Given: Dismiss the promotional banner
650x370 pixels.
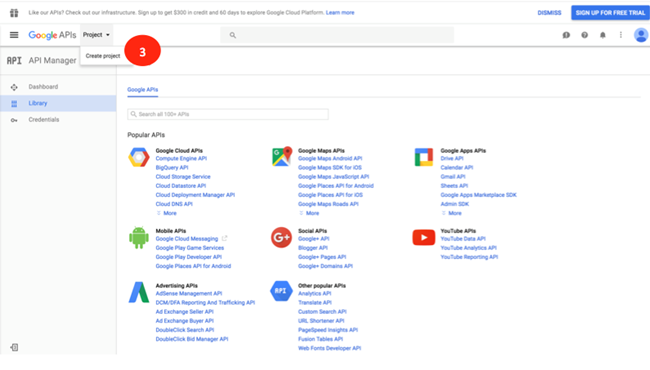Looking at the screenshot, I should [x=549, y=13].
